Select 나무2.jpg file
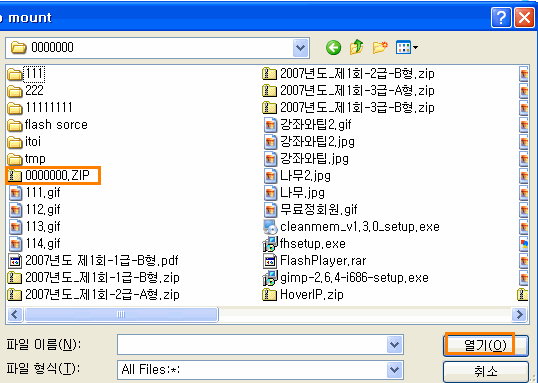This screenshot has width=538, height=383. [297, 176]
